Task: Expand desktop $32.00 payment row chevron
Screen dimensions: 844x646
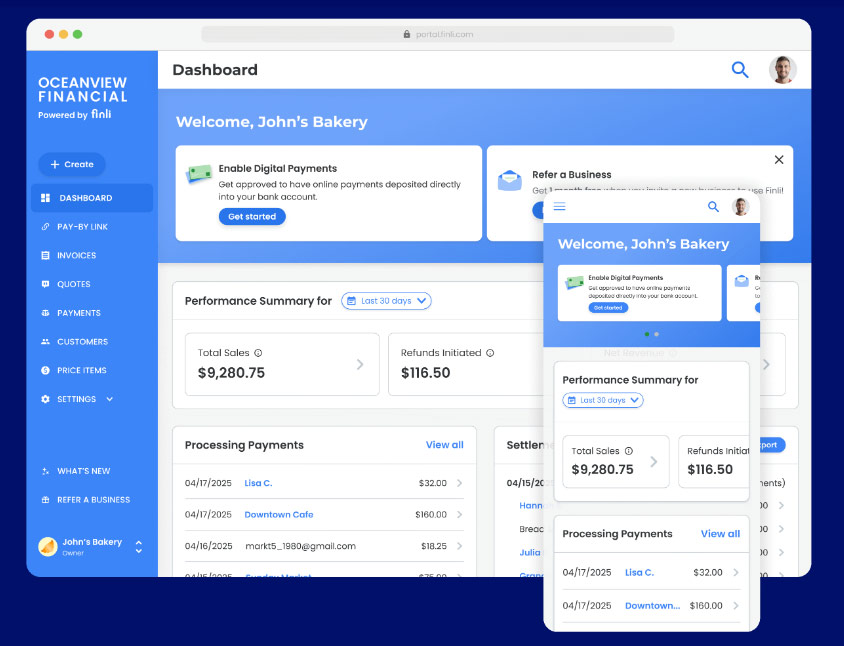Action: pyautogui.click(x=459, y=483)
